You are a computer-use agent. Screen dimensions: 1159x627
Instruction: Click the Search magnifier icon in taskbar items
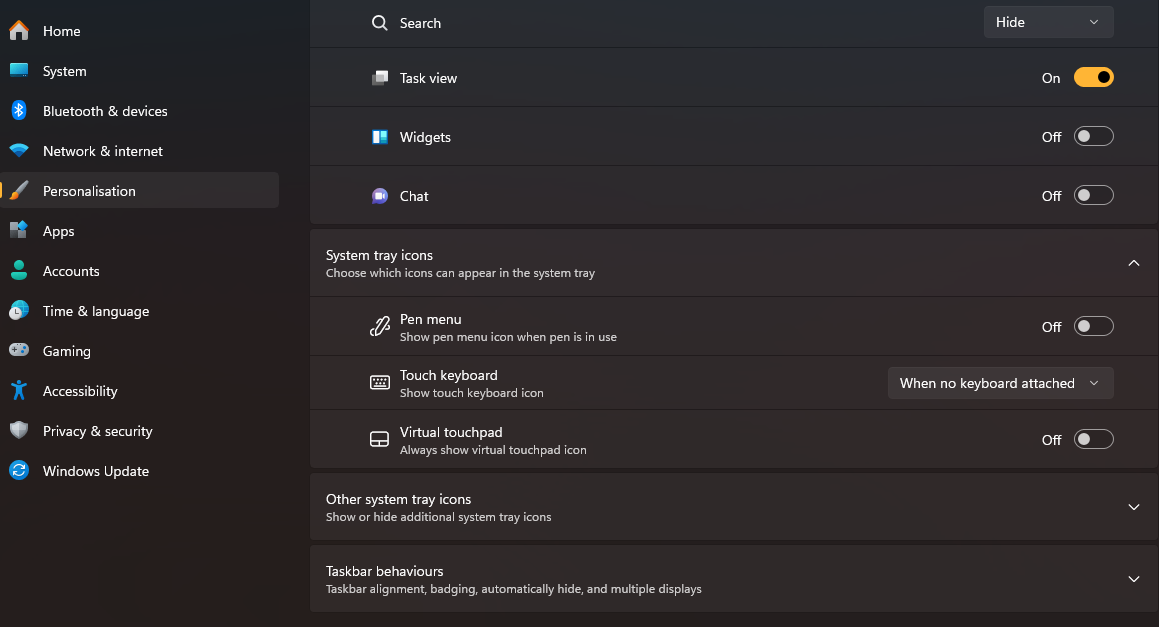(x=379, y=23)
